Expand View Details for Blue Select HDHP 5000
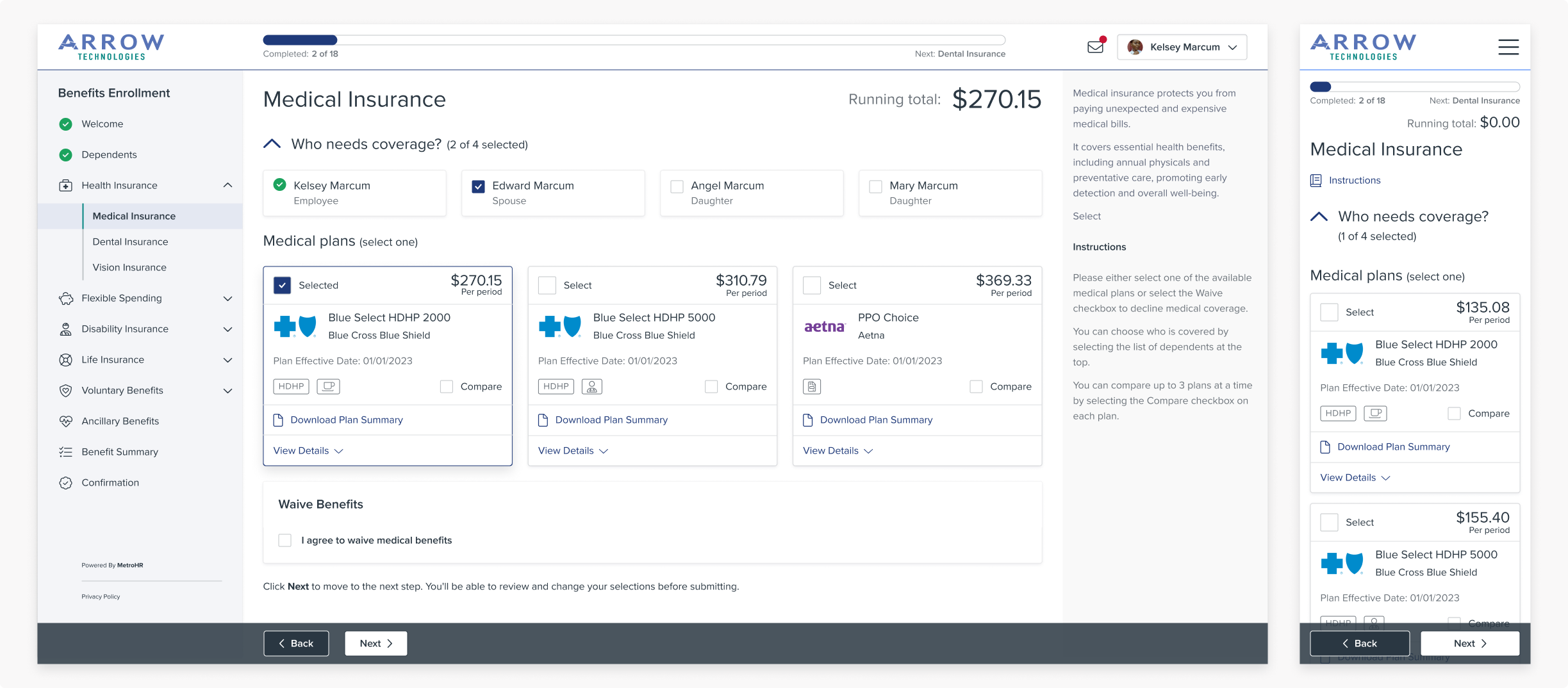The width and height of the screenshot is (1568, 688). point(572,451)
